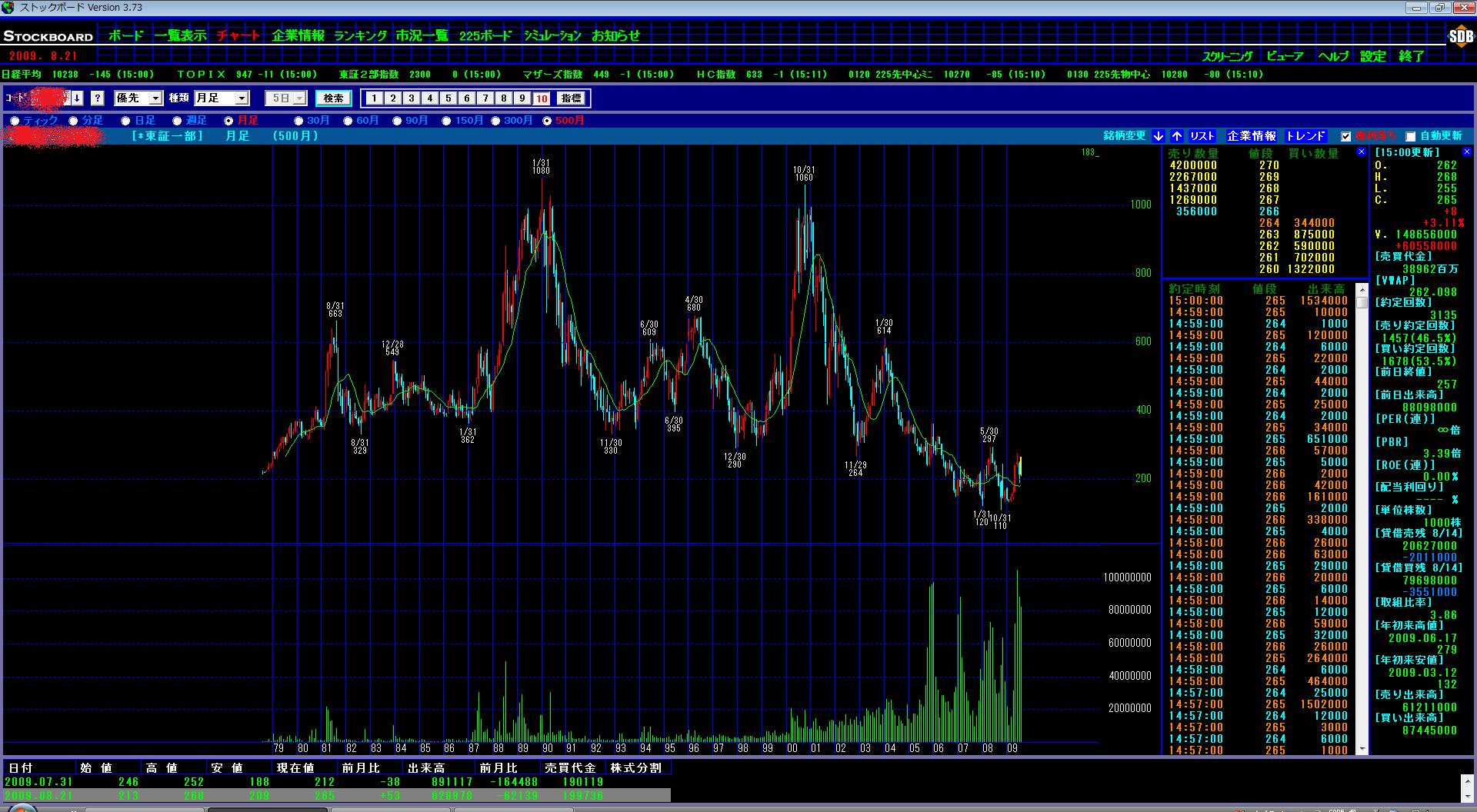
Task: Go to previous stock with 銘柄変更 up arrow
Action: point(1177,136)
